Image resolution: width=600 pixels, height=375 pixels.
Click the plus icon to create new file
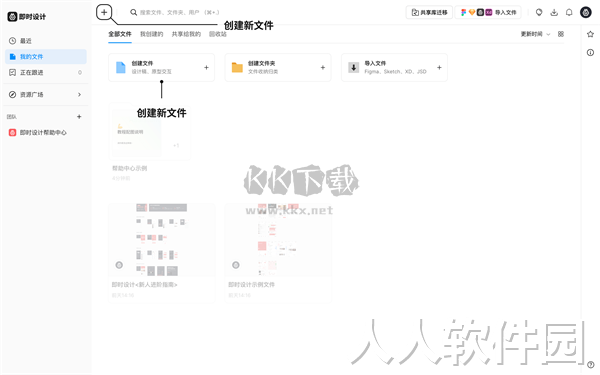(x=104, y=12)
